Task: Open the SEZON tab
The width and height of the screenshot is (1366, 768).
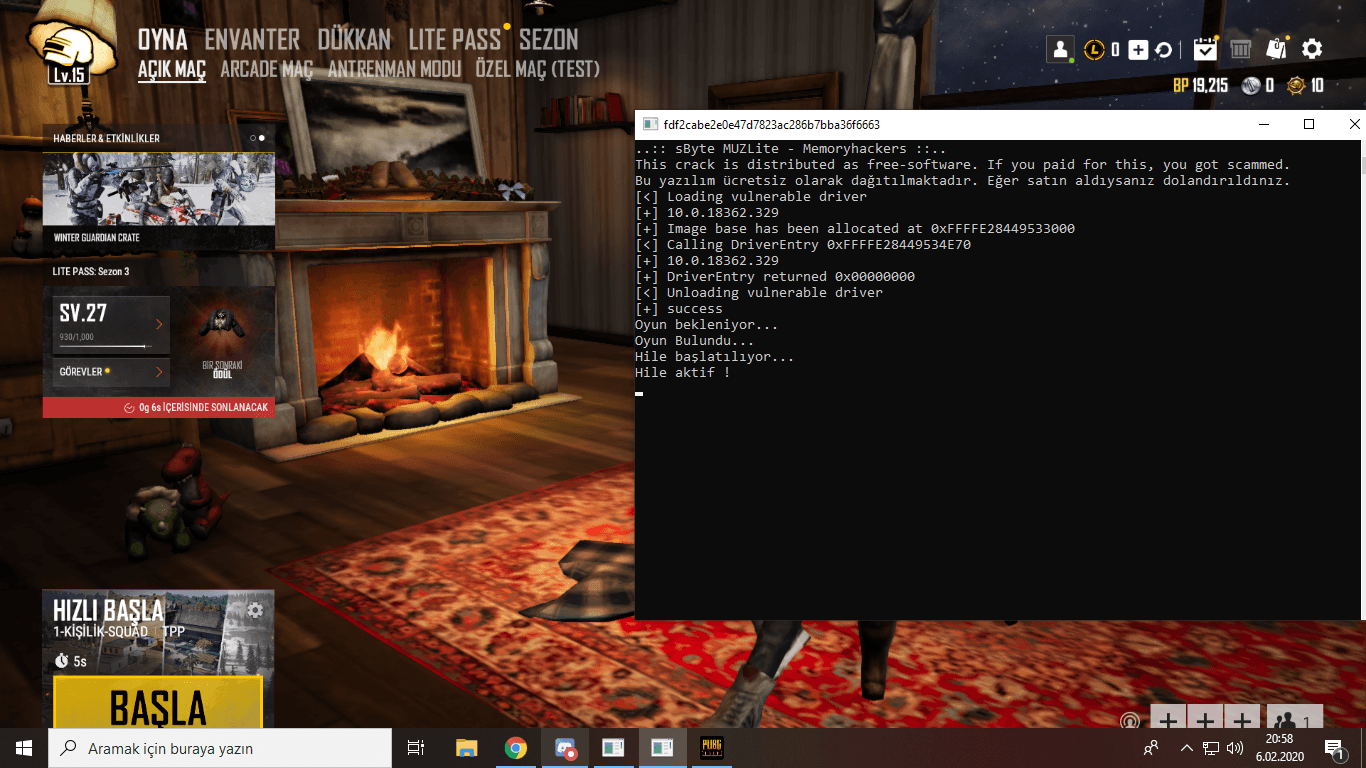Action: tap(548, 39)
